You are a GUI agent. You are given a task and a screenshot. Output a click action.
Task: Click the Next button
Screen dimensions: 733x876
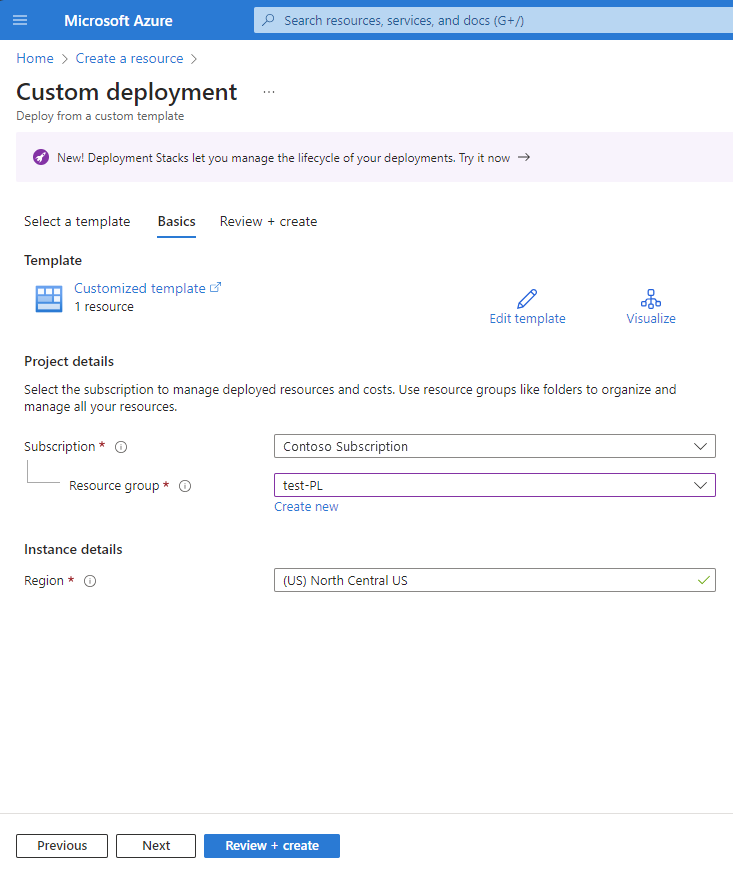[x=155, y=845]
